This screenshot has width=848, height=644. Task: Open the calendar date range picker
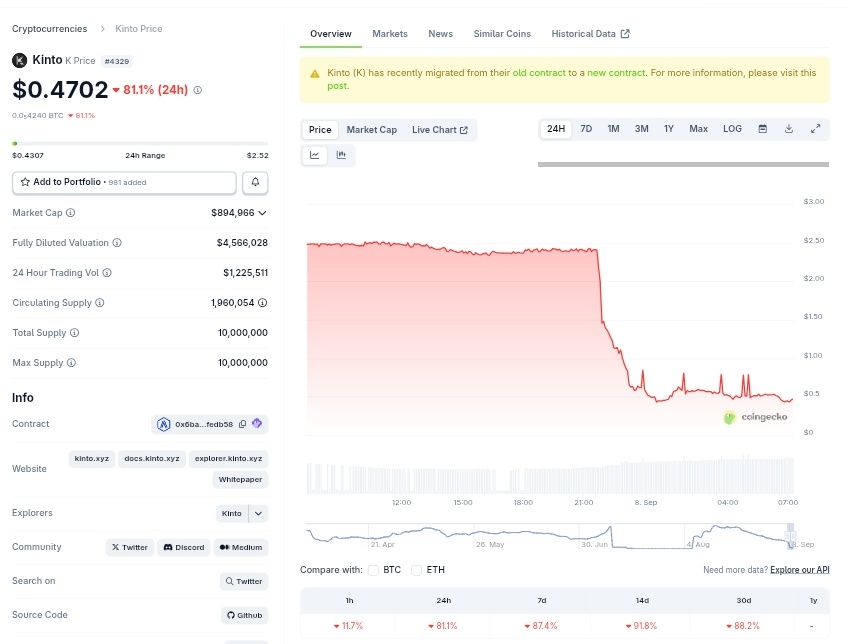pos(763,129)
